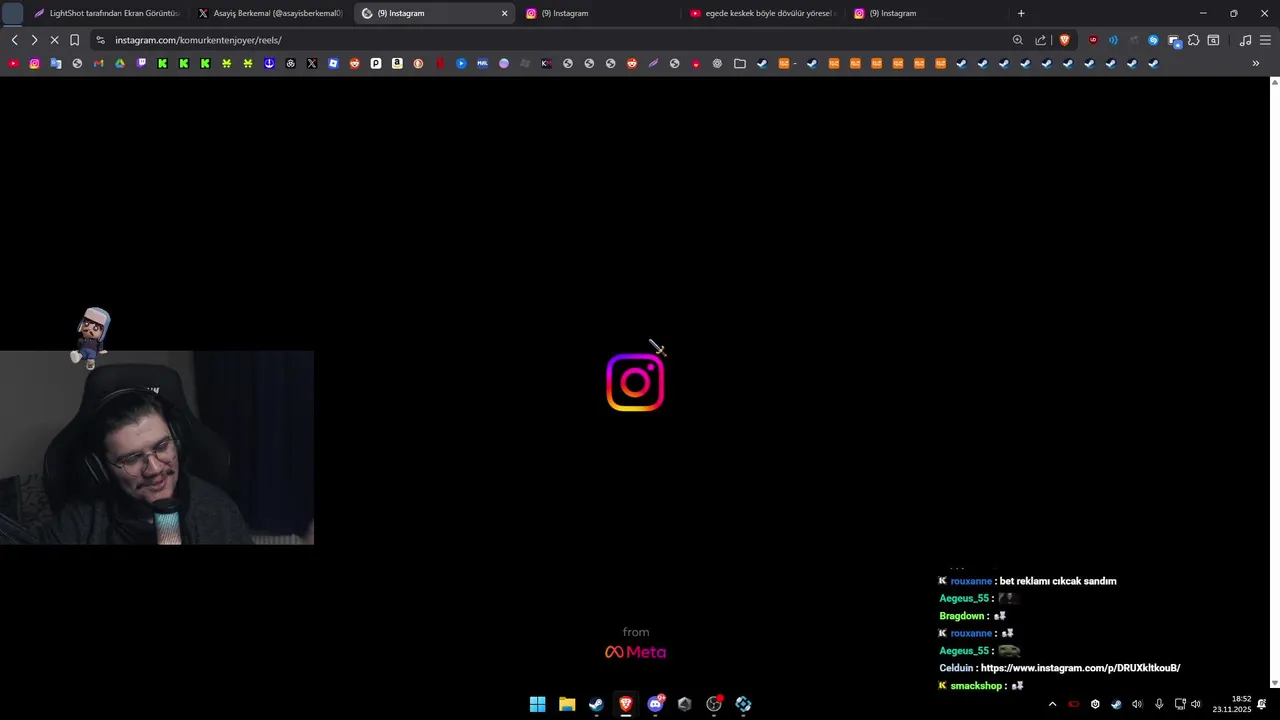This screenshot has height=720, width=1280.
Task: Go forward to the next page
Action: (x=34, y=40)
